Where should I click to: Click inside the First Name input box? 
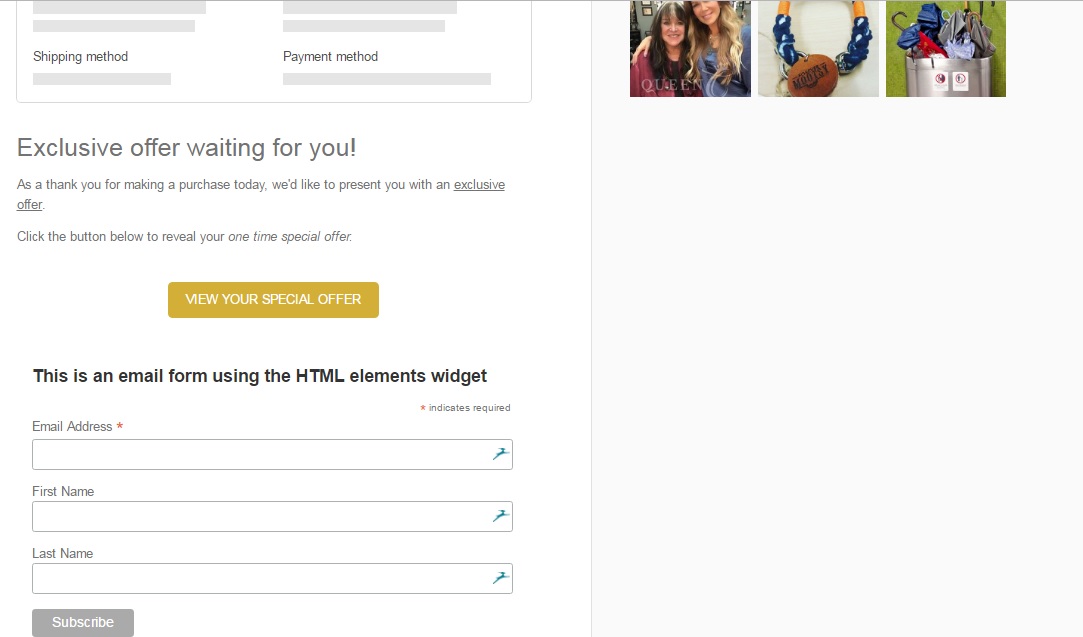click(250, 516)
